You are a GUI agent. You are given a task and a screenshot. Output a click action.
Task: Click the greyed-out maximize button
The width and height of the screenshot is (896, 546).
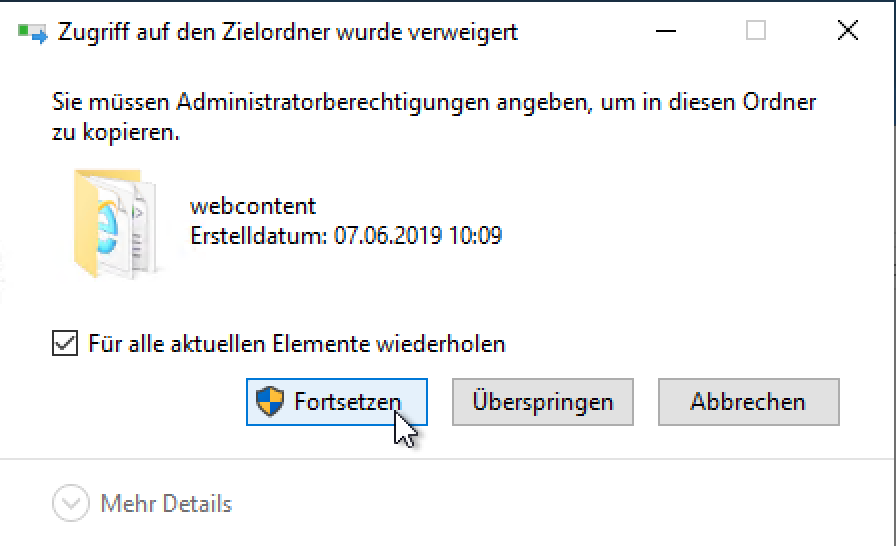[x=756, y=32]
